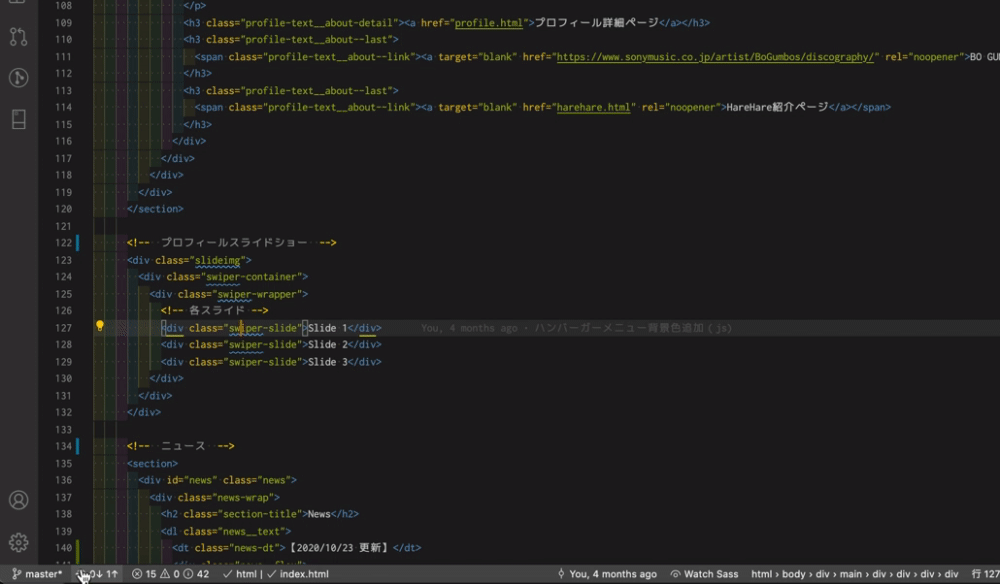Click the news__text dl tag on line 139
The image size is (1000, 584).
click(x=226, y=531)
